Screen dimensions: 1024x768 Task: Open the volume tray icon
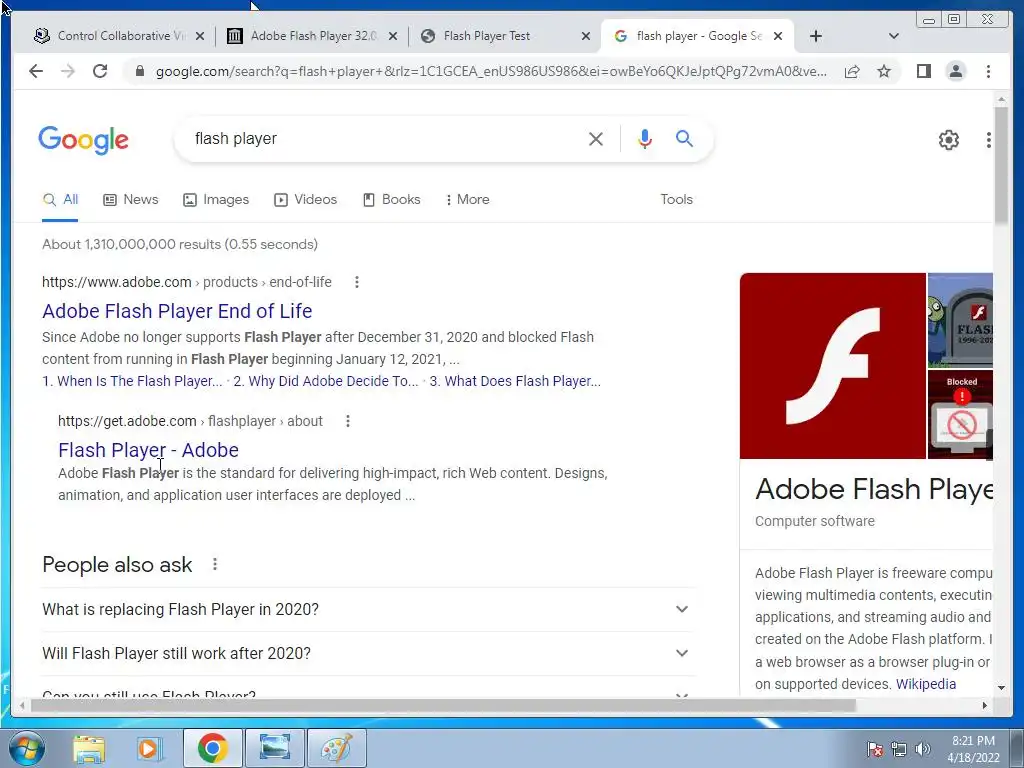(x=923, y=749)
